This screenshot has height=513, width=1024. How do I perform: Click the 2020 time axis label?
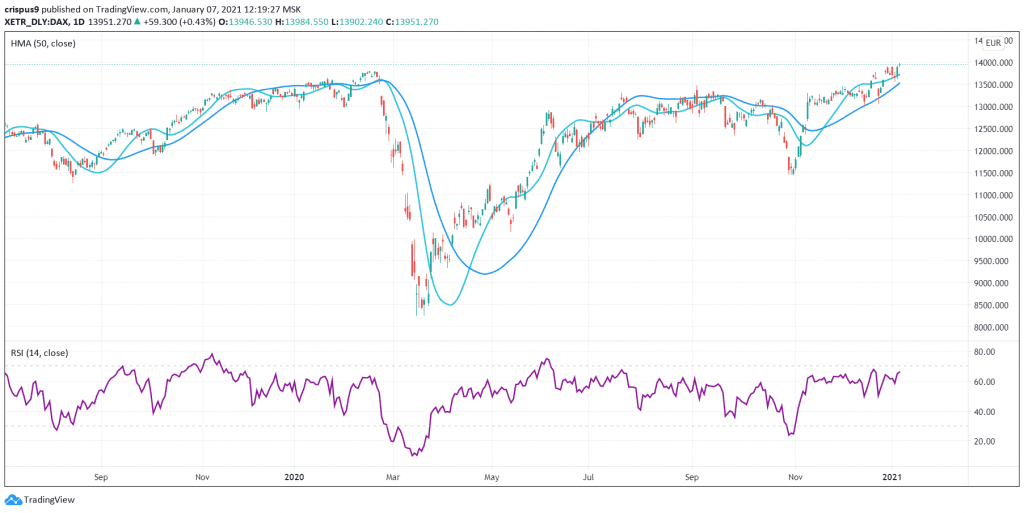[296, 477]
